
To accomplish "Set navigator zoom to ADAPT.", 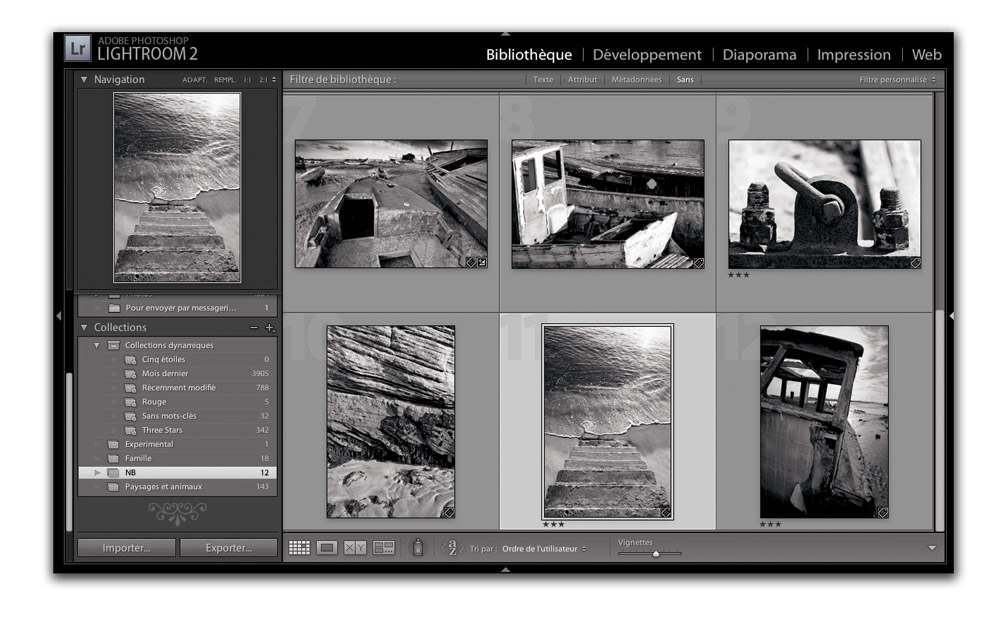I will pyautogui.click(x=195, y=80).
